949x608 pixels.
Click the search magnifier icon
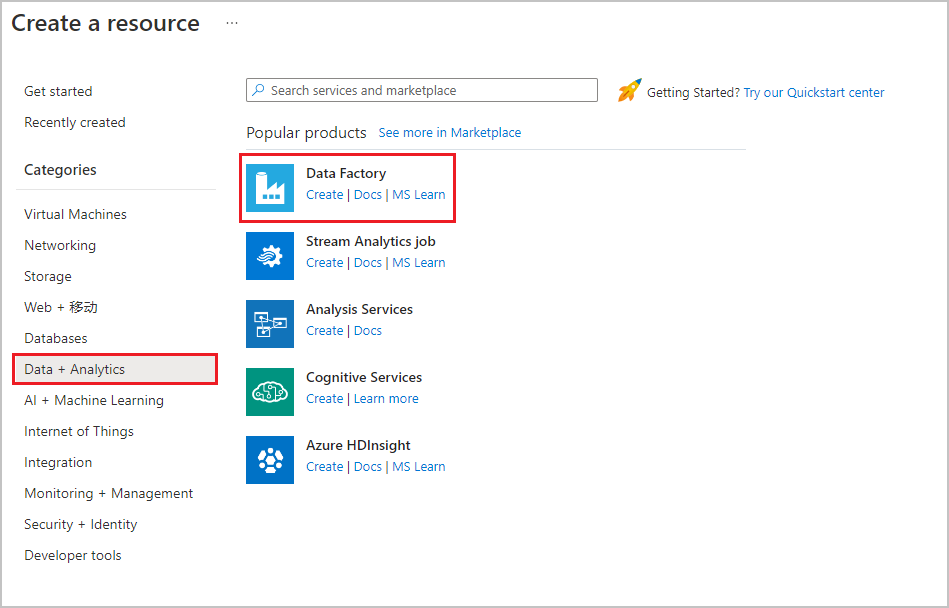click(x=258, y=90)
